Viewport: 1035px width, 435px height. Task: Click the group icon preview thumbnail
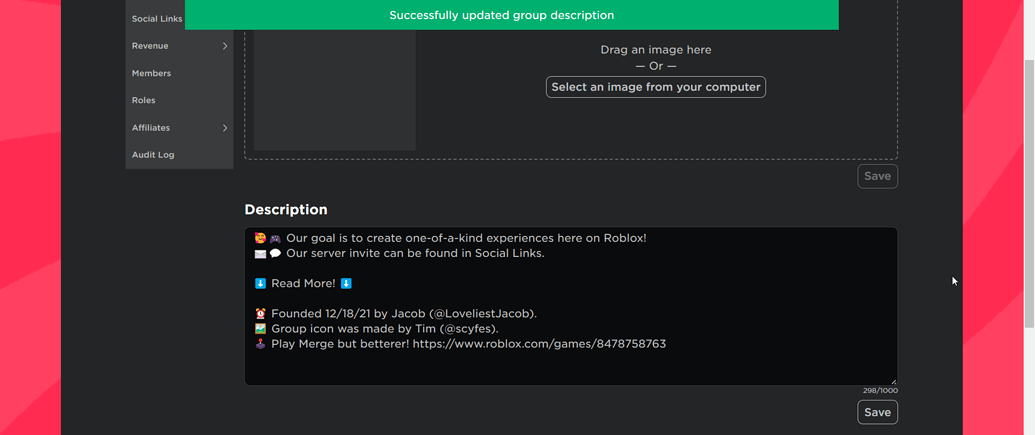[x=335, y=90]
